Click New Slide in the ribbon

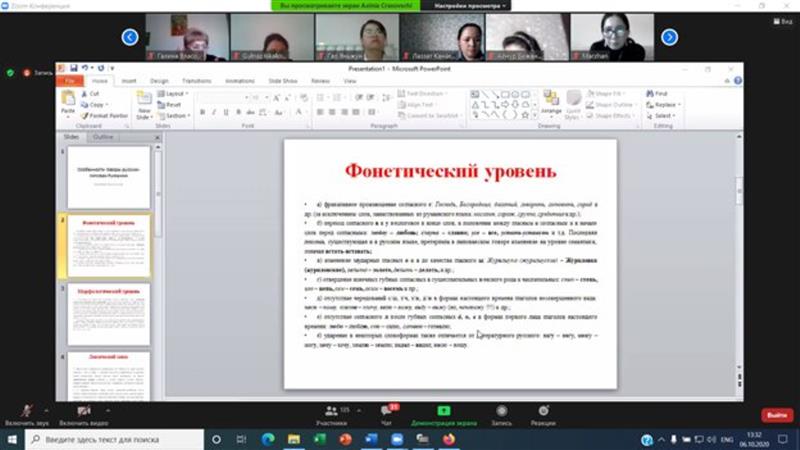(x=144, y=104)
